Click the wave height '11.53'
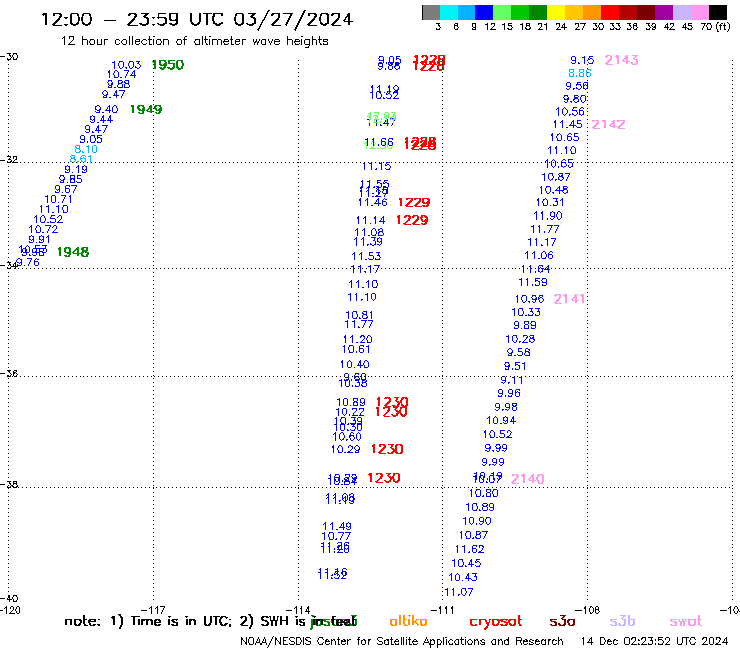The height and width of the screenshot is (650, 740). tap(366, 256)
